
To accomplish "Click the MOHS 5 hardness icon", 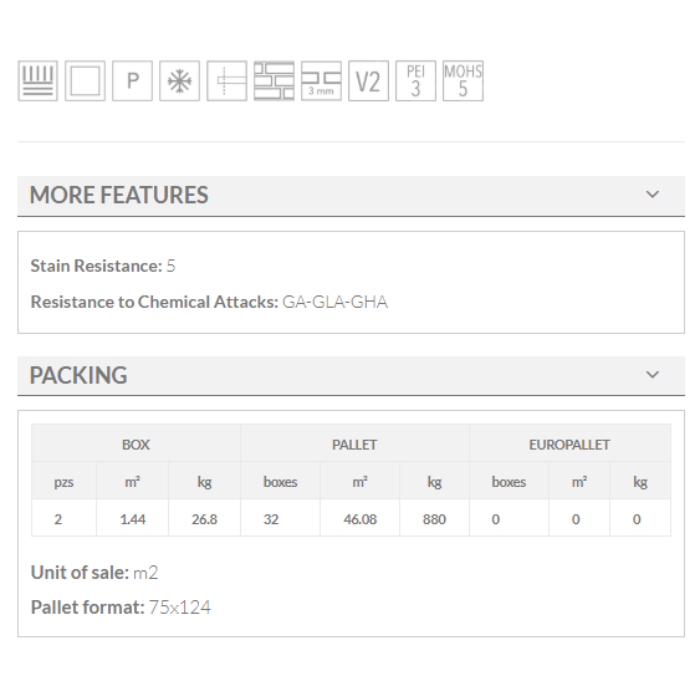I will coord(463,81).
